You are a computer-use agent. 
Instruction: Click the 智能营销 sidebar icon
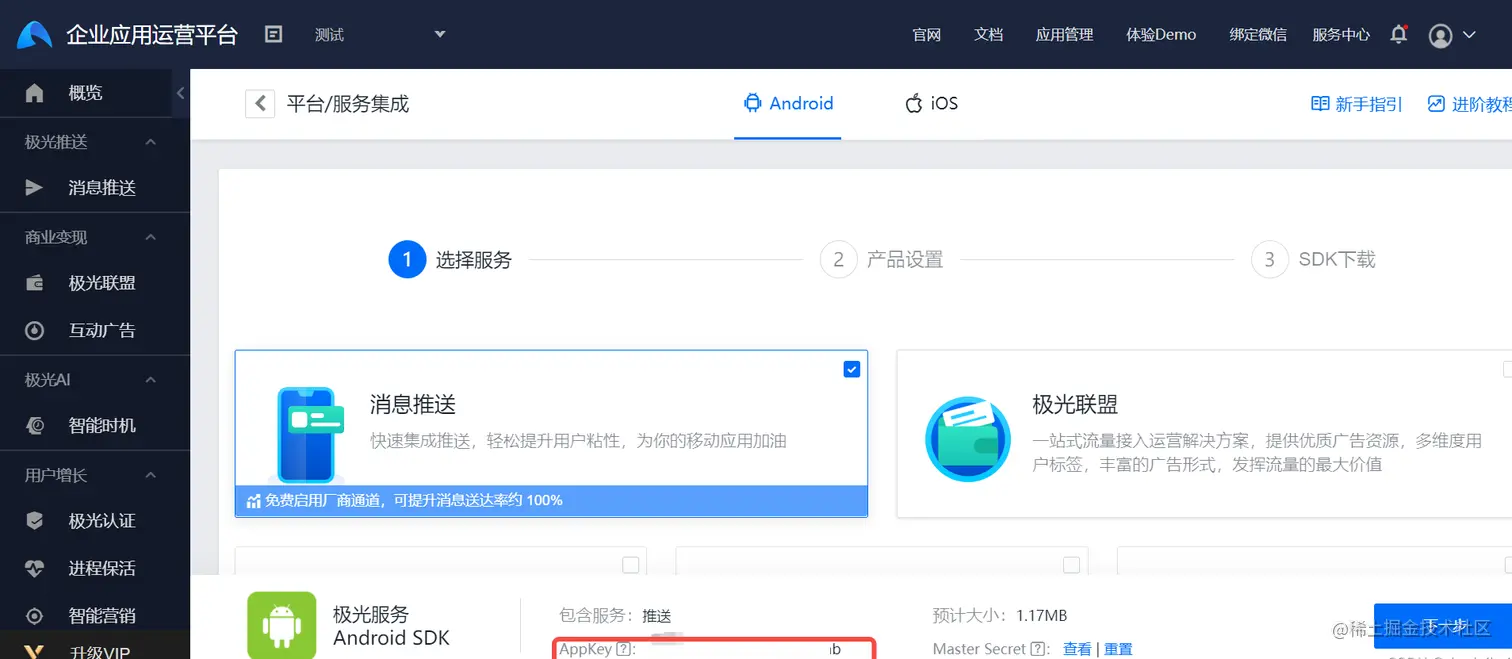click(34, 616)
